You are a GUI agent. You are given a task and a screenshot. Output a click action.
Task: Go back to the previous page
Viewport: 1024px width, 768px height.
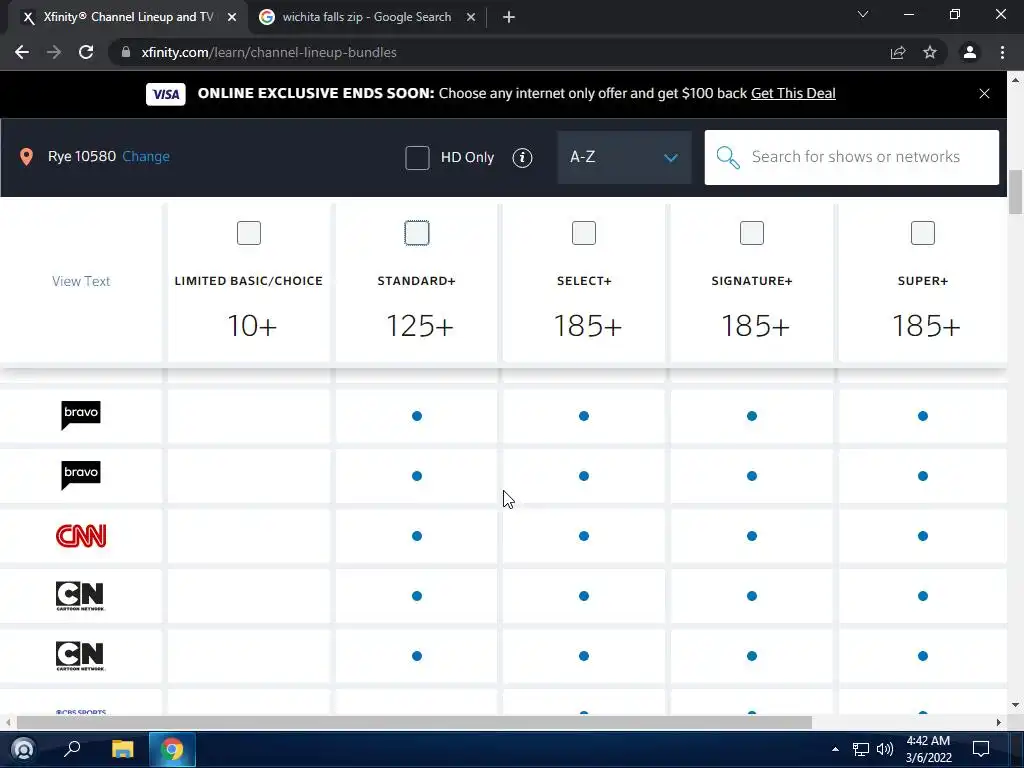(x=22, y=52)
